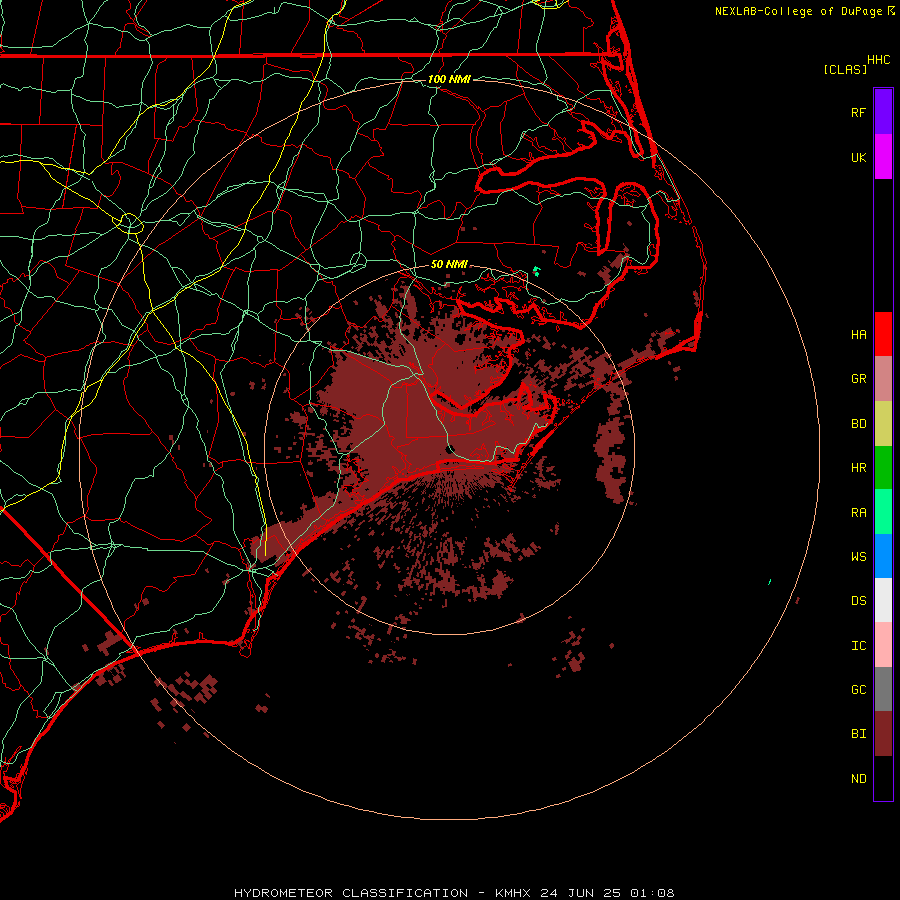Click the BD legend label
The height and width of the screenshot is (900, 900).
[x=858, y=424]
